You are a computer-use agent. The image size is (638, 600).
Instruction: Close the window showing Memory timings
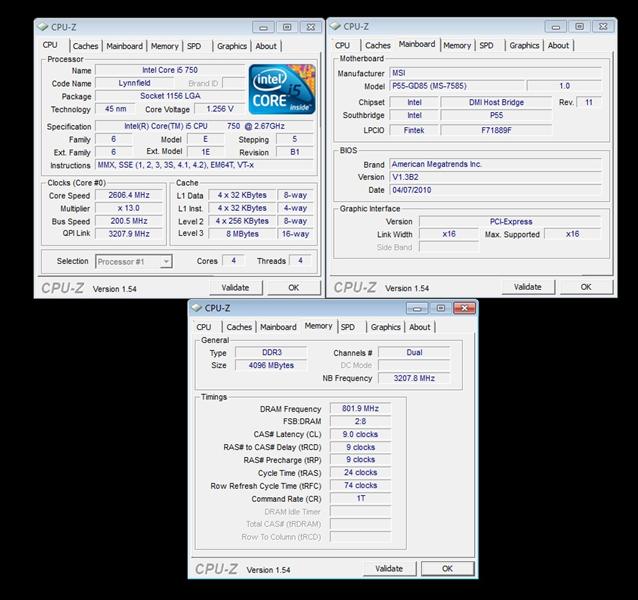(463, 308)
